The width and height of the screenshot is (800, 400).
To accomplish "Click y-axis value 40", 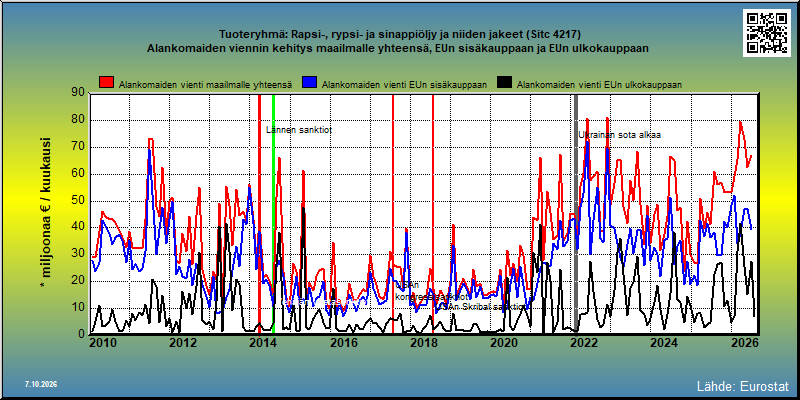I will pos(78,228).
